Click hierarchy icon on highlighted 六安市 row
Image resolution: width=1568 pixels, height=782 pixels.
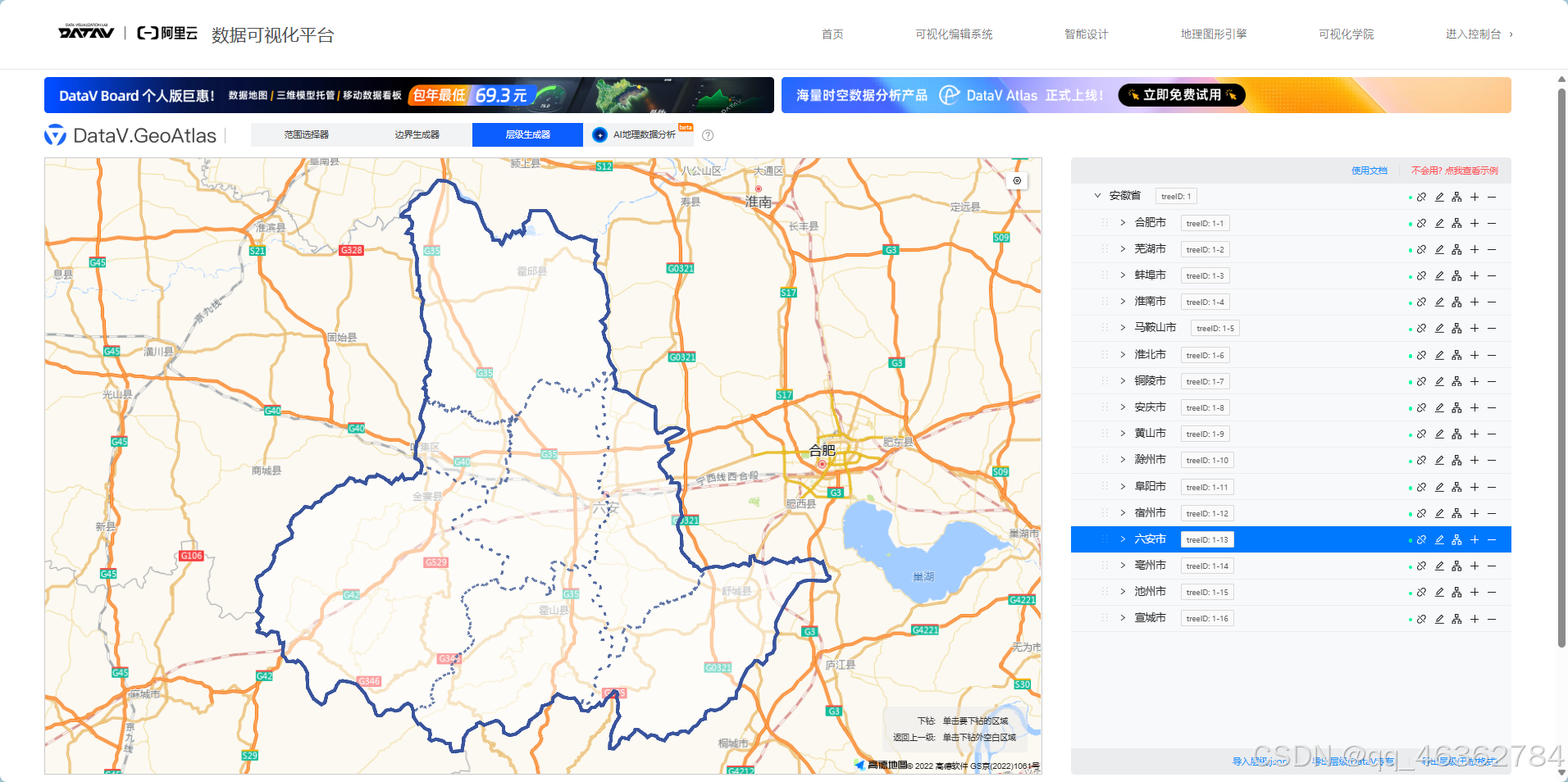click(1456, 539)
